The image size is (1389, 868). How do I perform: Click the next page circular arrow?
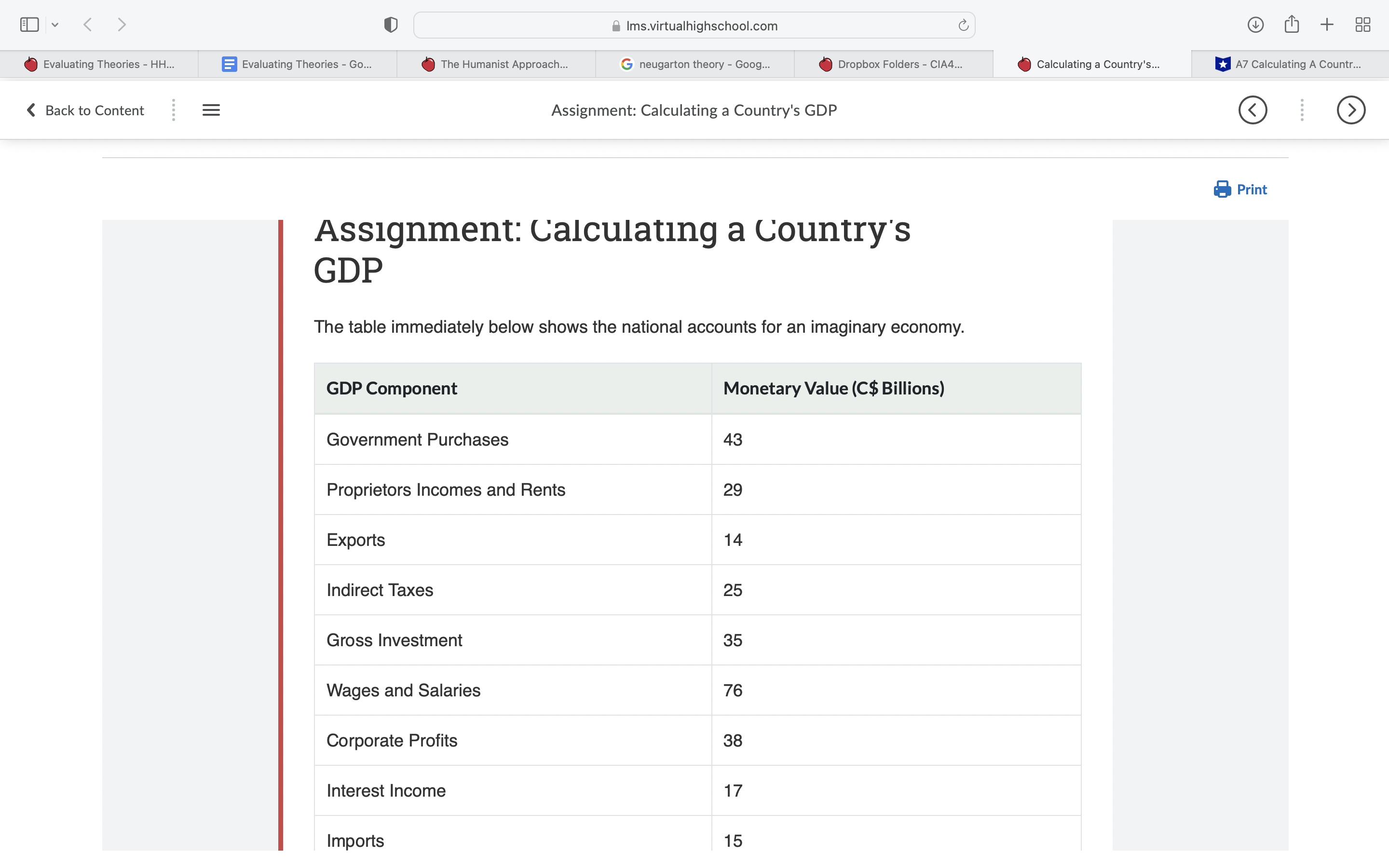pos(1350,109)
